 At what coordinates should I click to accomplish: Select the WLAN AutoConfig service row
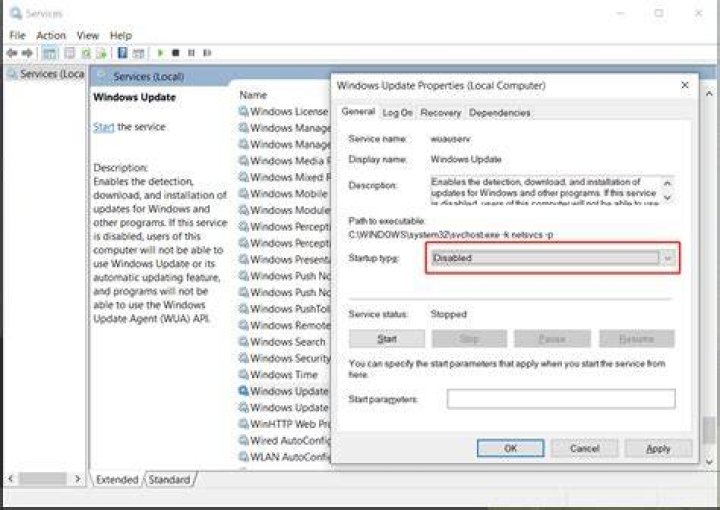(x=285, y=457)
